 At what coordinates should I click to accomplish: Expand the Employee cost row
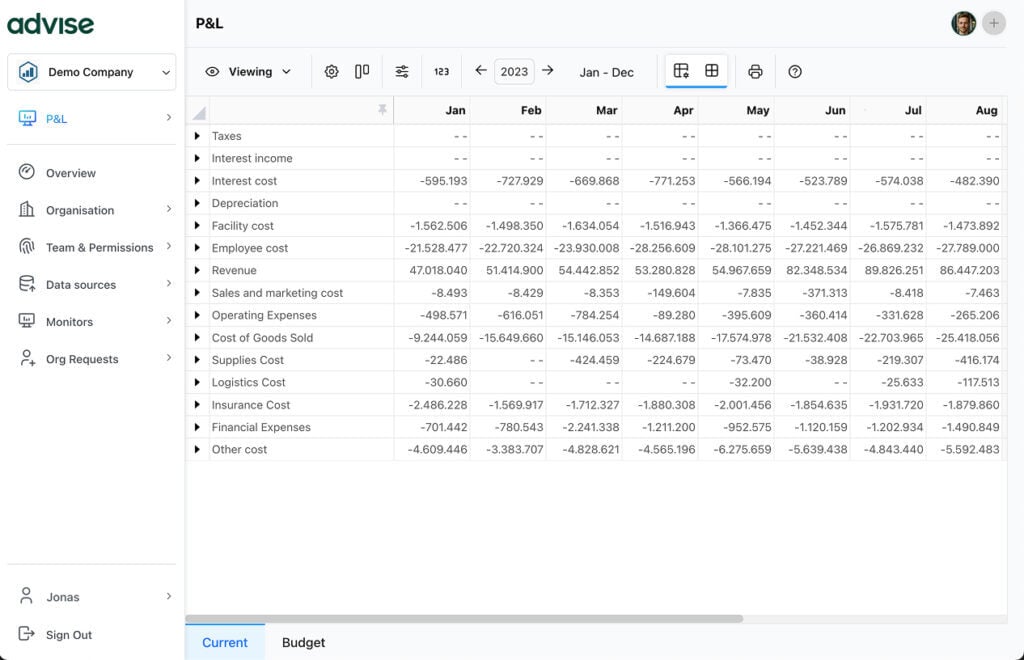tap(197, 248)
